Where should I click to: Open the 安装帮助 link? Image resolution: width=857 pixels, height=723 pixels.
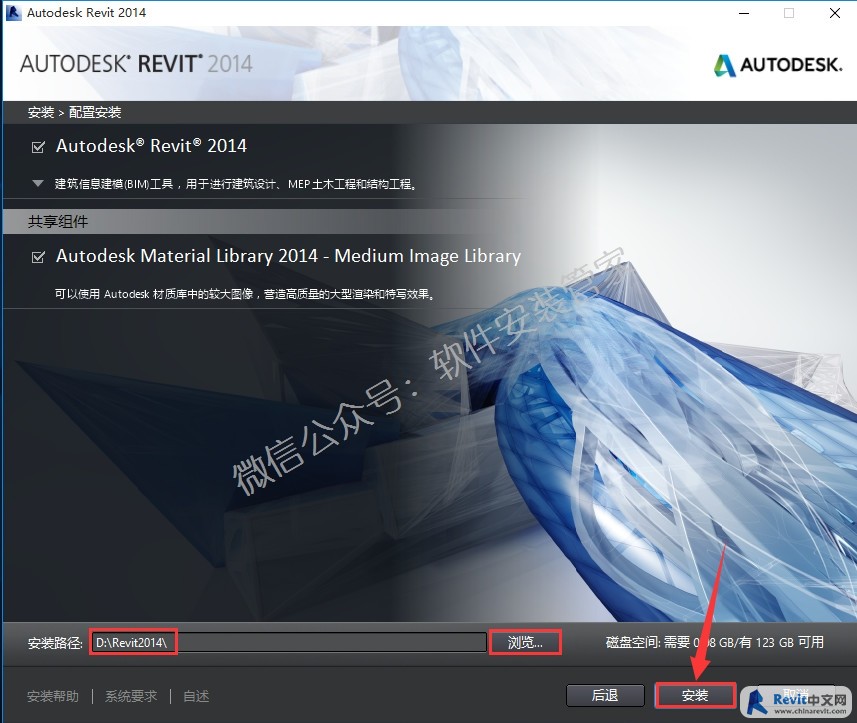[x=53, y=696]
